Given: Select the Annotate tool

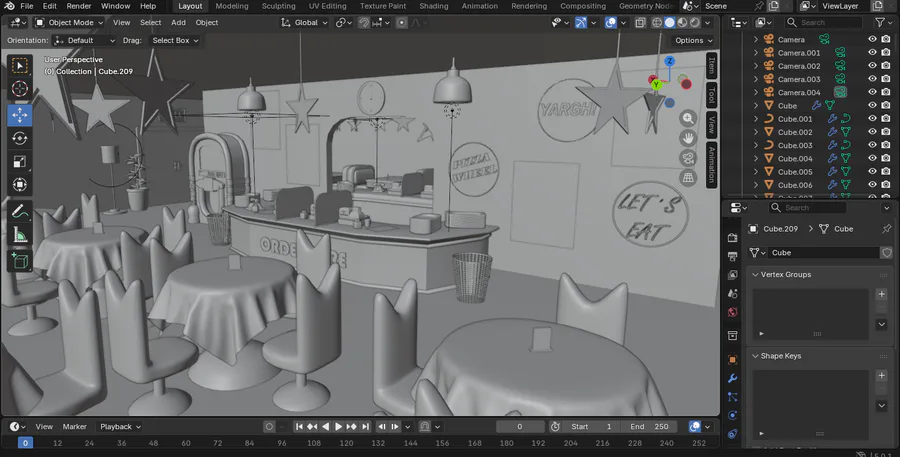Looking at the screenshot, I should (x=20, y=211).
